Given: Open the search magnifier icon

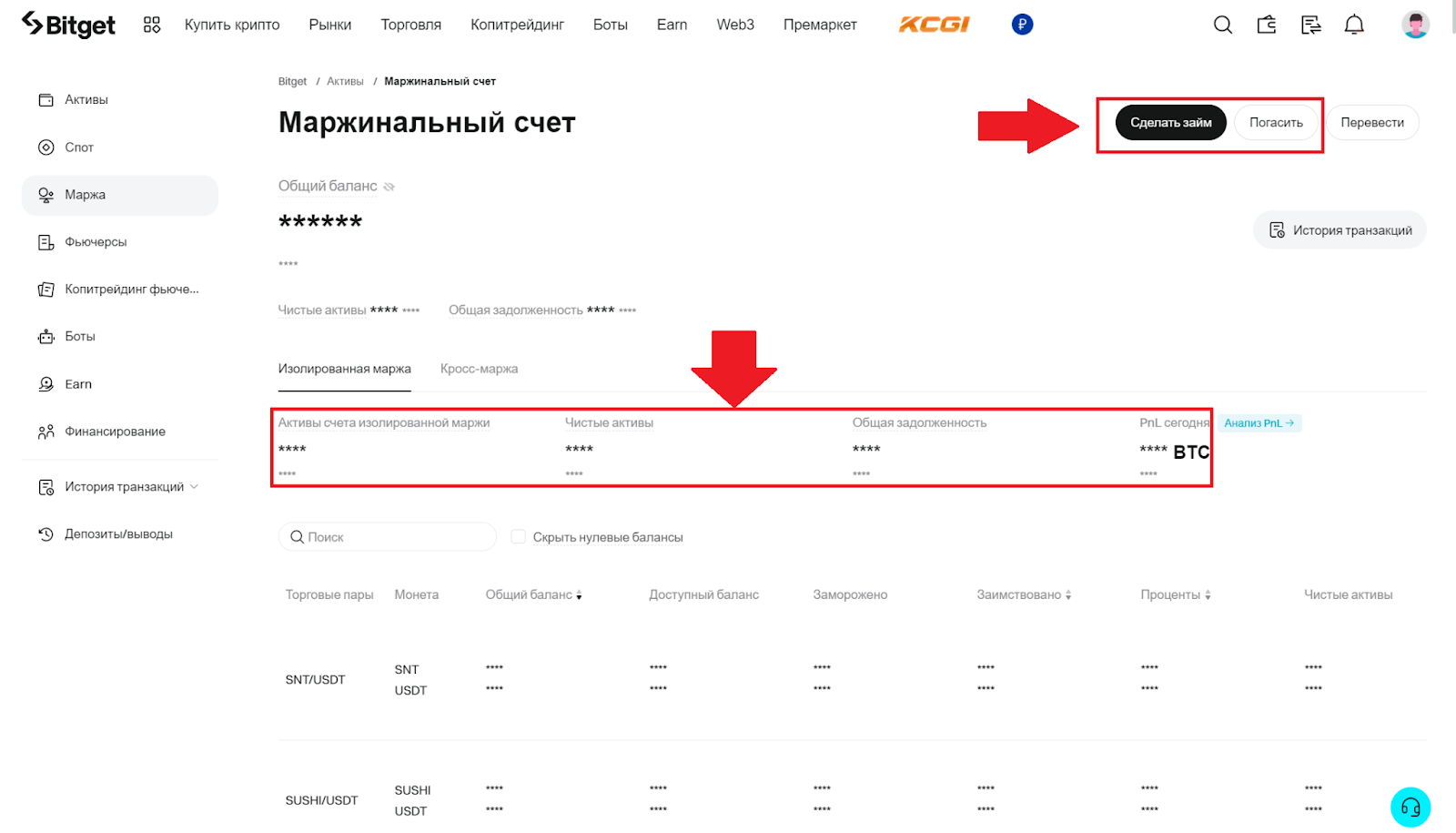Looking at the screenshot, I should [x=1223, y=25].
